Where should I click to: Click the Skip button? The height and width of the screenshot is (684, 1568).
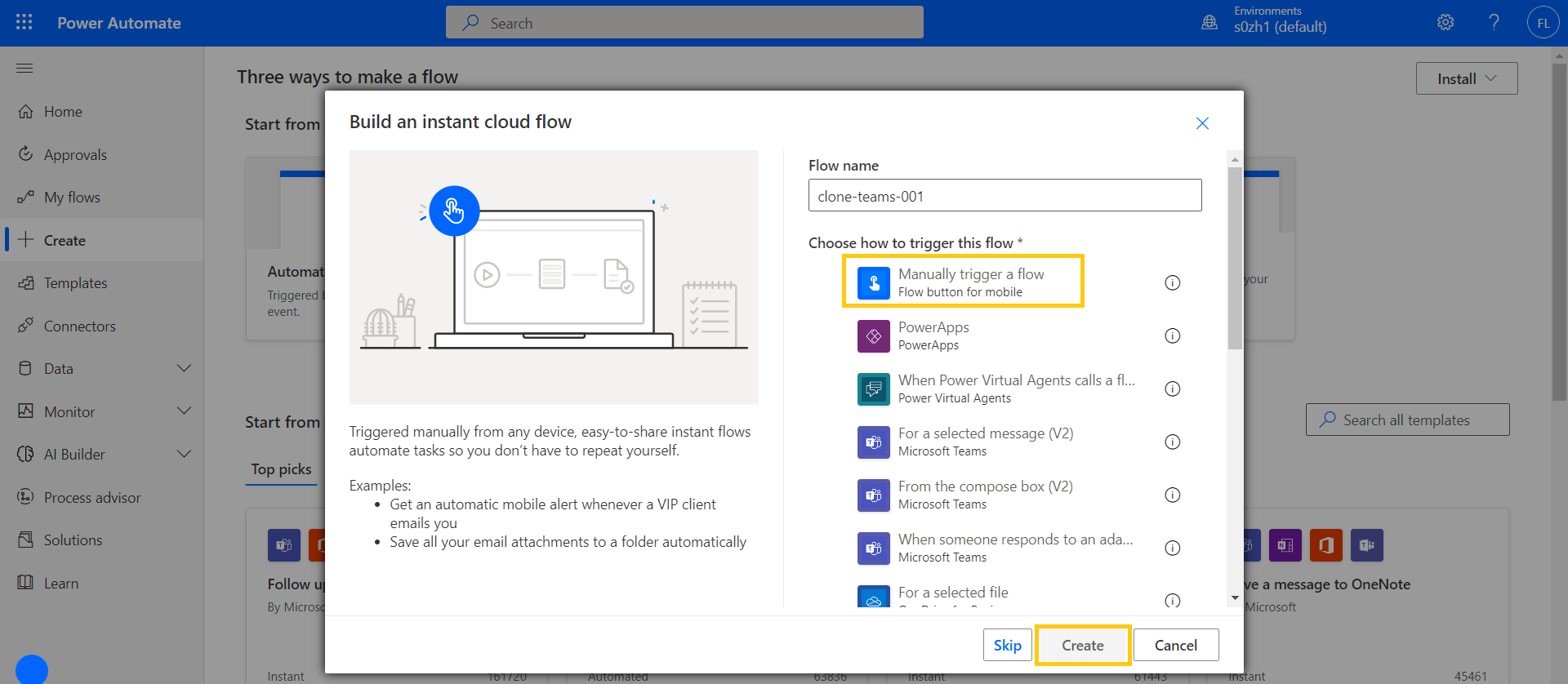[x=1008, y=645]
